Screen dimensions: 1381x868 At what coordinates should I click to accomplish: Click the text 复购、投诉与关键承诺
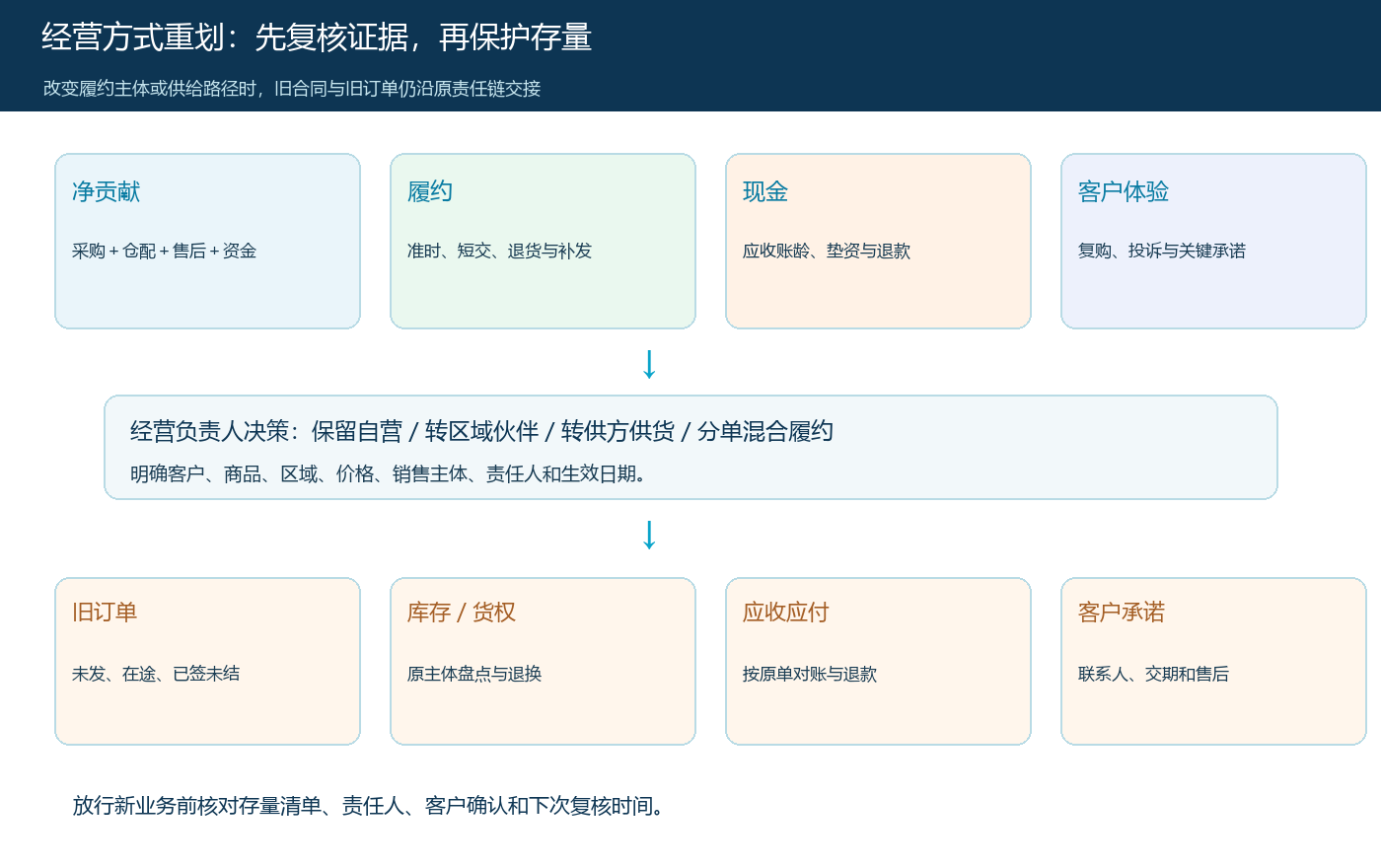(1162, 251)
